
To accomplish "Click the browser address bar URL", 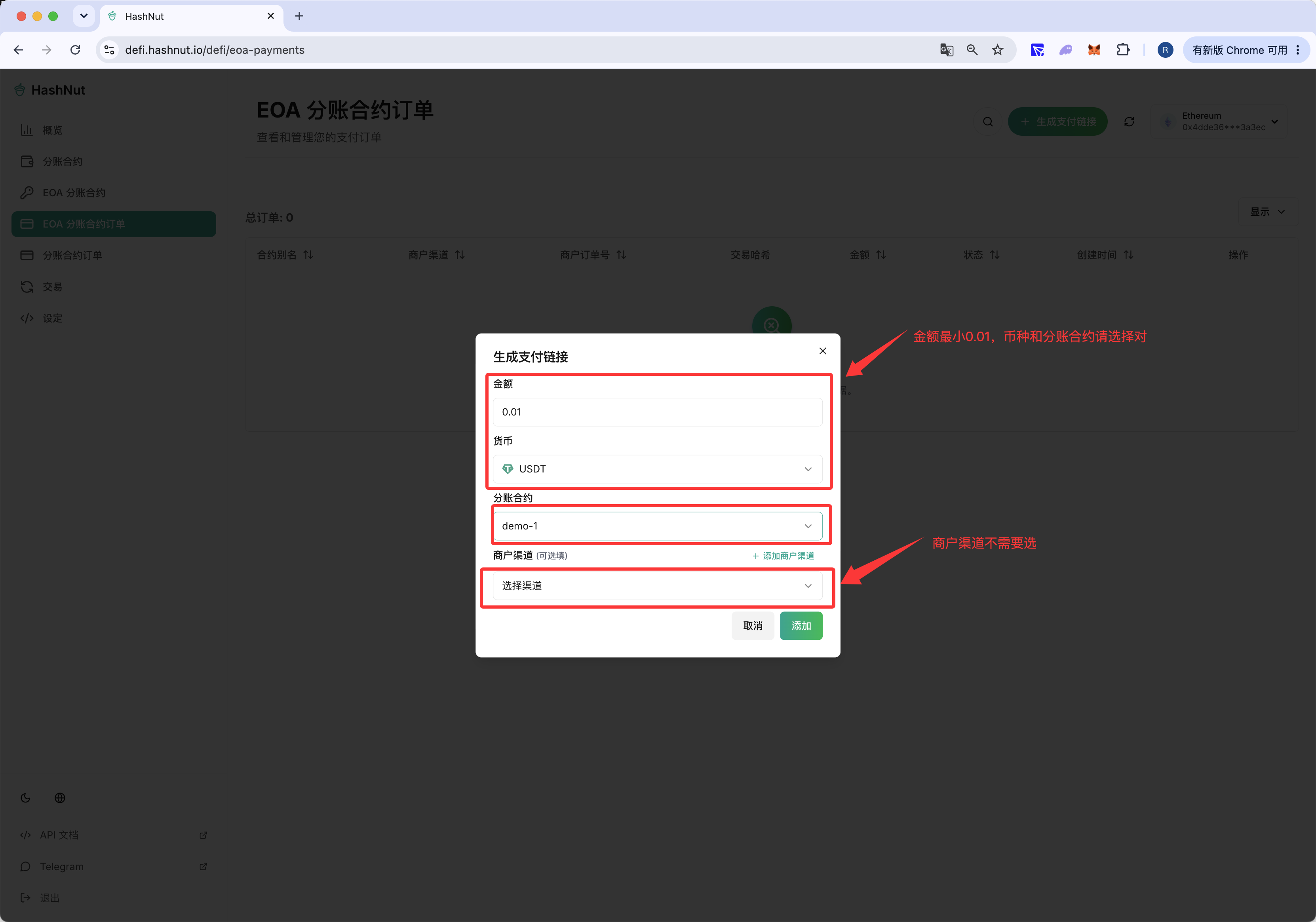I will 214,50.
